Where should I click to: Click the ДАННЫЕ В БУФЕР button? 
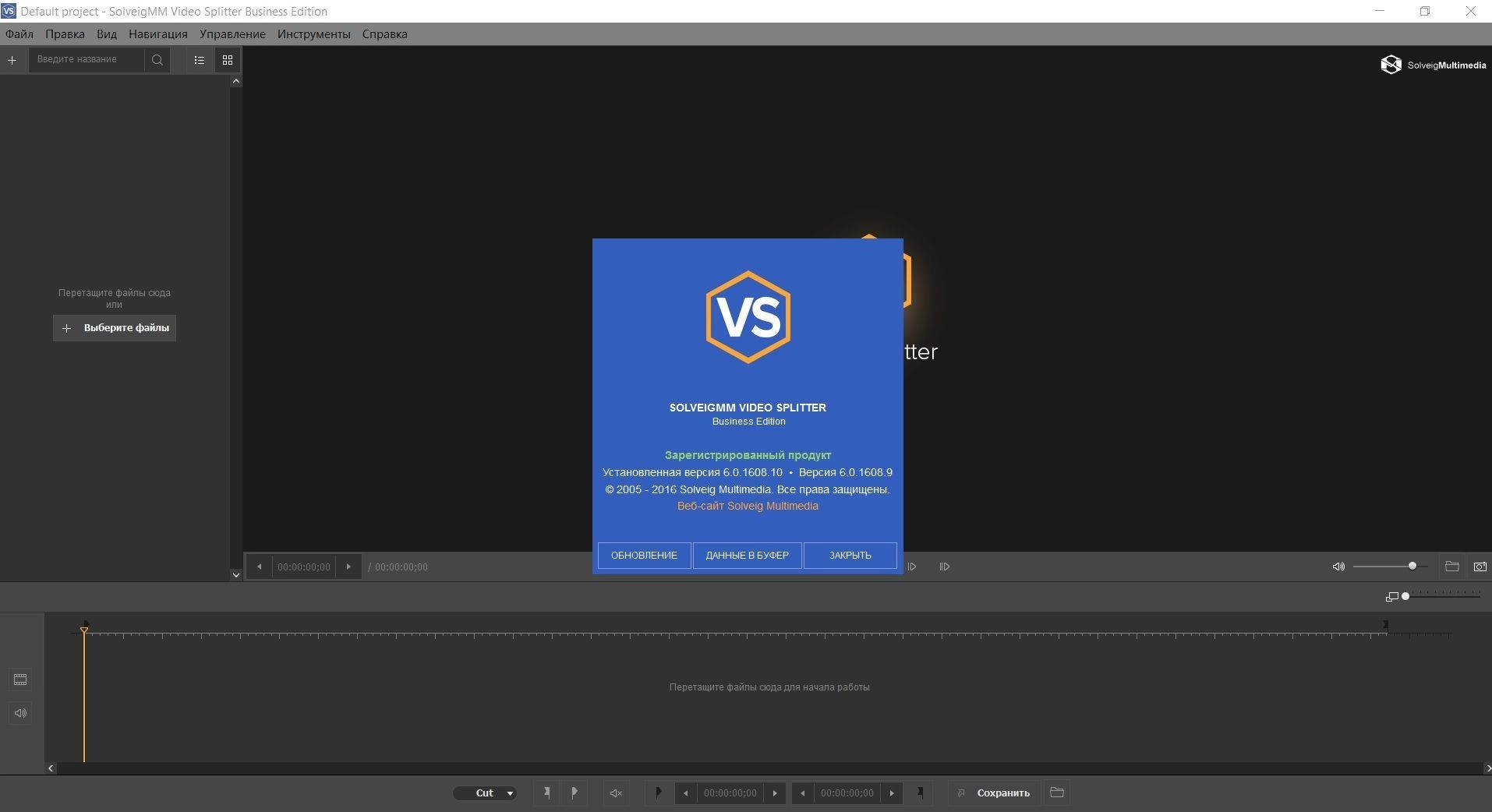(748, 556)
